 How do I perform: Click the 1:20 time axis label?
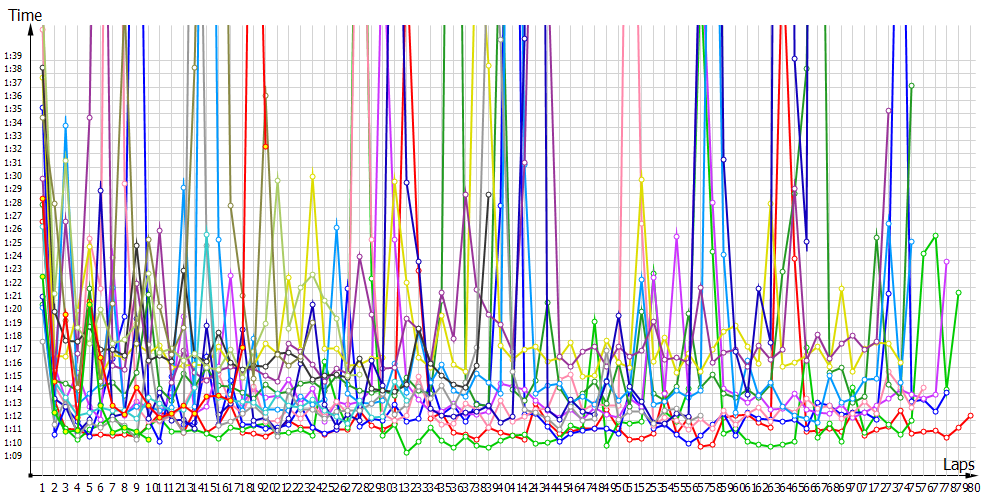[13, 309]
